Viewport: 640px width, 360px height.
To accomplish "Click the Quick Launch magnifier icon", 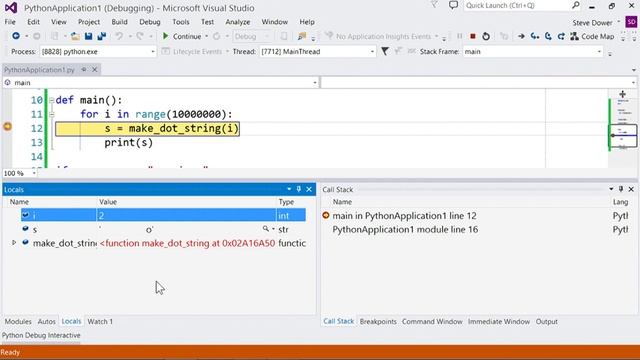I will 576,5.
